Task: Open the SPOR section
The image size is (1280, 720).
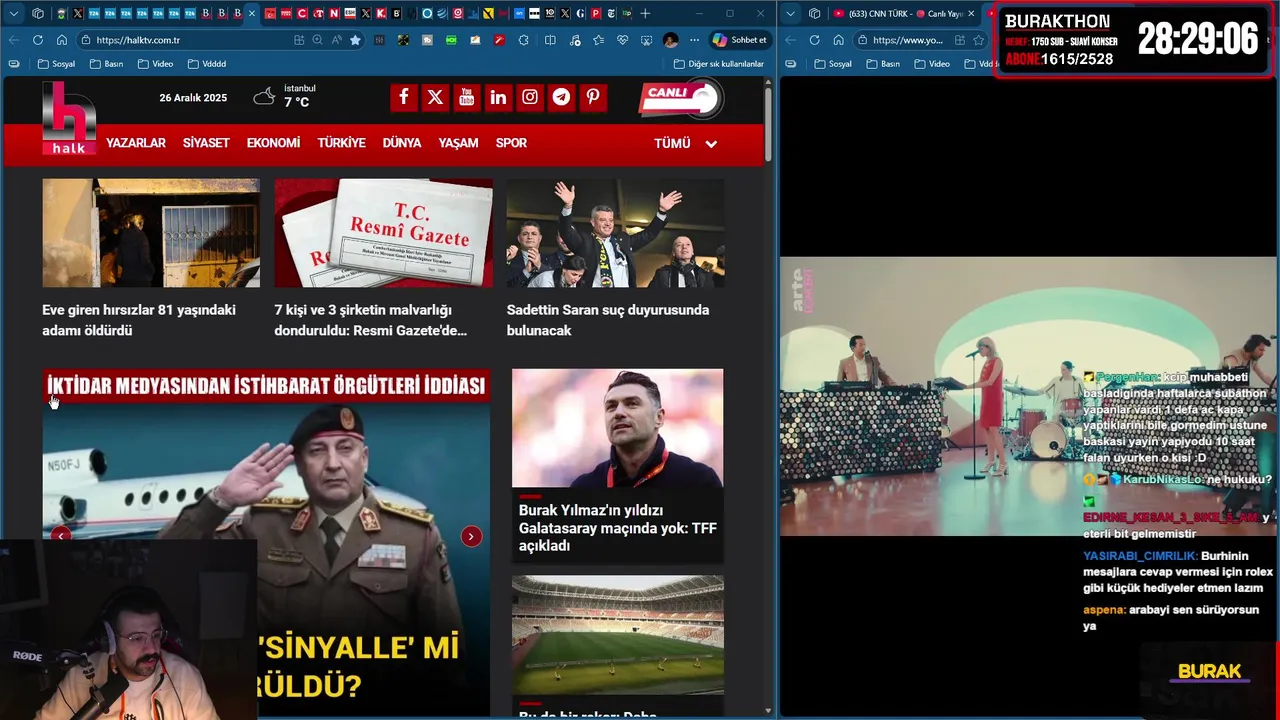Action: coord(511,143)
